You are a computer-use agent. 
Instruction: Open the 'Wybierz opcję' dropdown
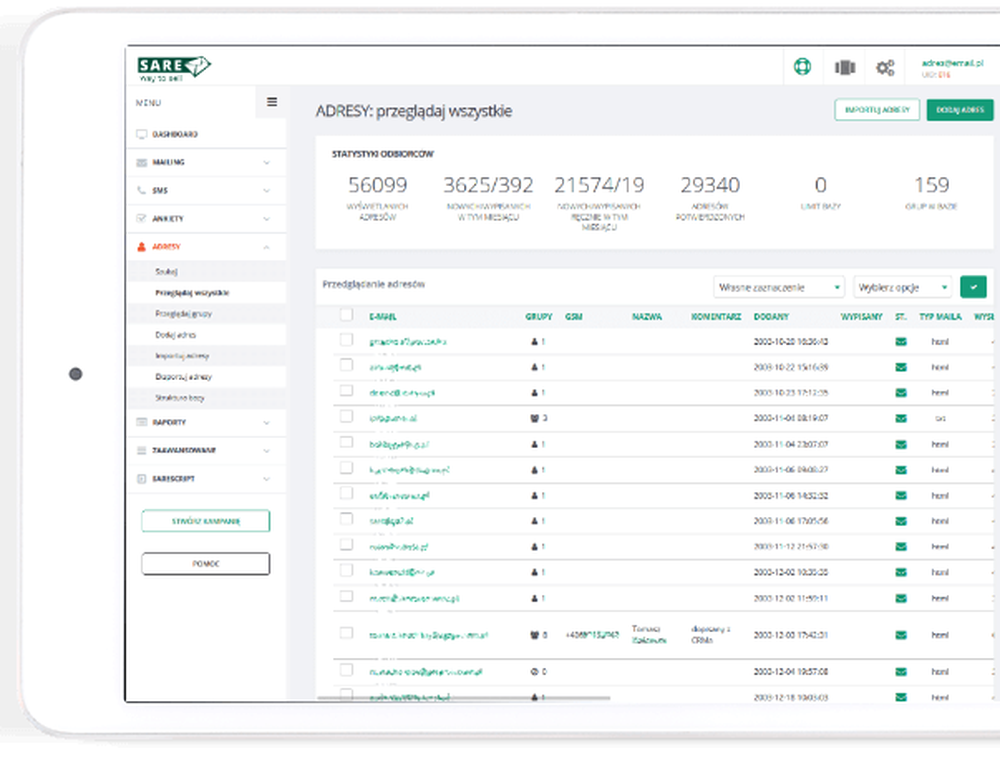click(x=902, y=287)
